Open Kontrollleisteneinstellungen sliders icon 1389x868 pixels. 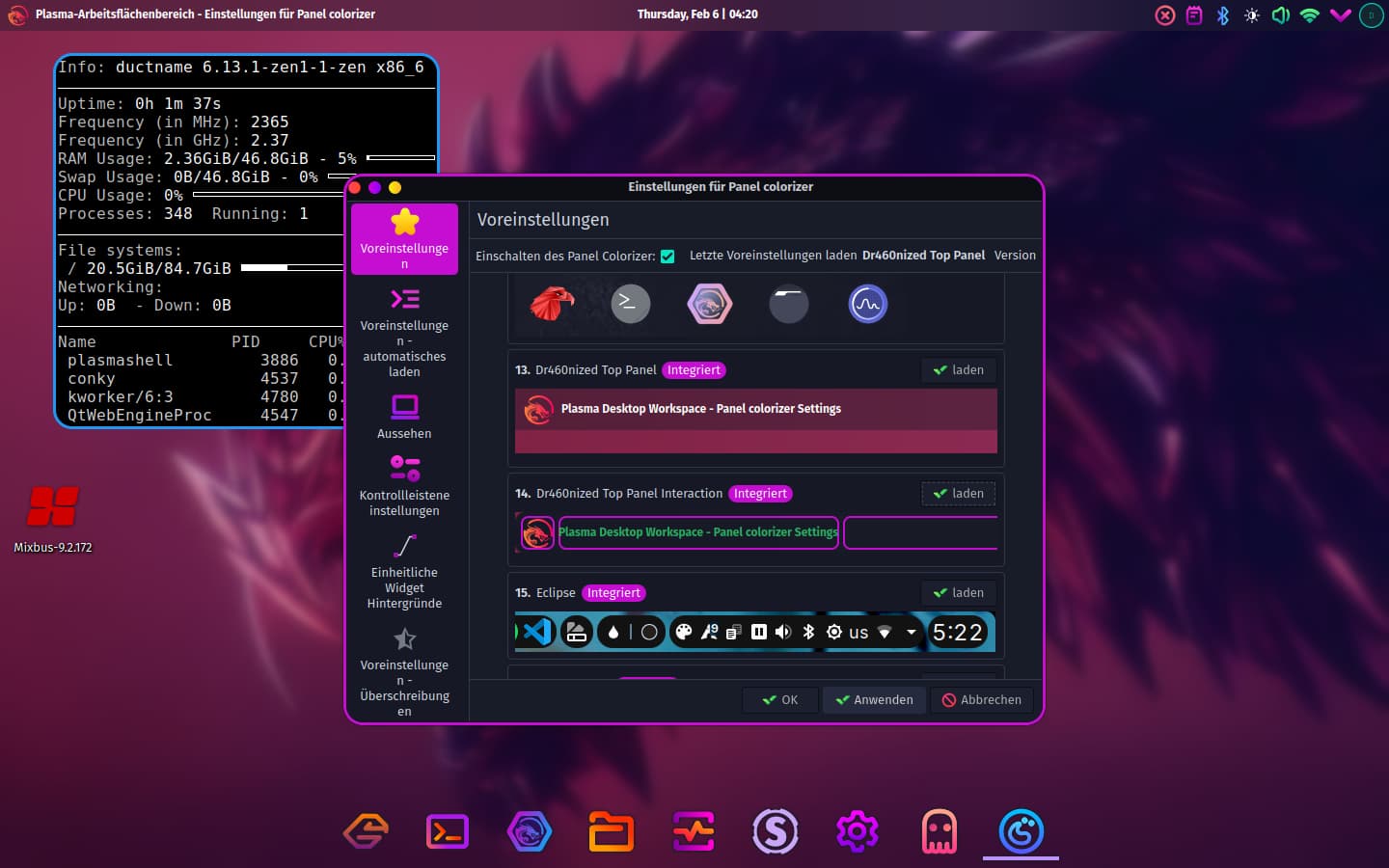pyautogui.click(x=404, y=468)
